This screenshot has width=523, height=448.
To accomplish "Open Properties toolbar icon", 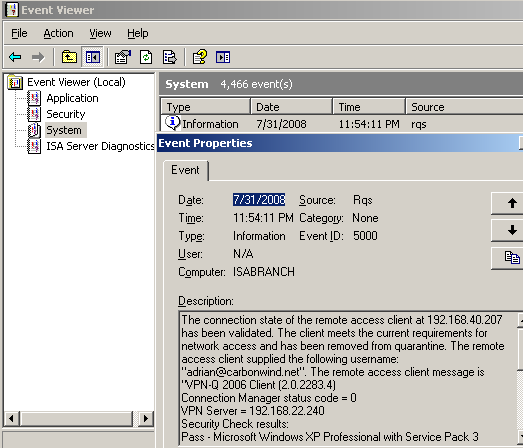I will [x=123, y=57].
